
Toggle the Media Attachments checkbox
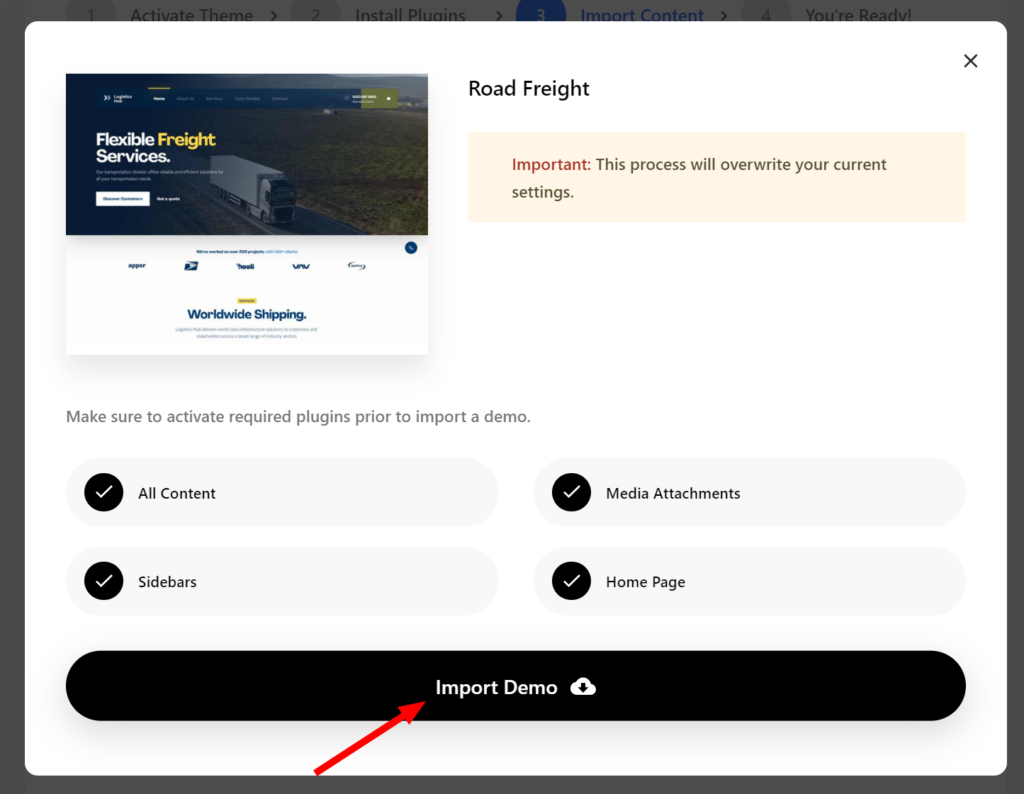pyautogui.click(x=571, y=492)
